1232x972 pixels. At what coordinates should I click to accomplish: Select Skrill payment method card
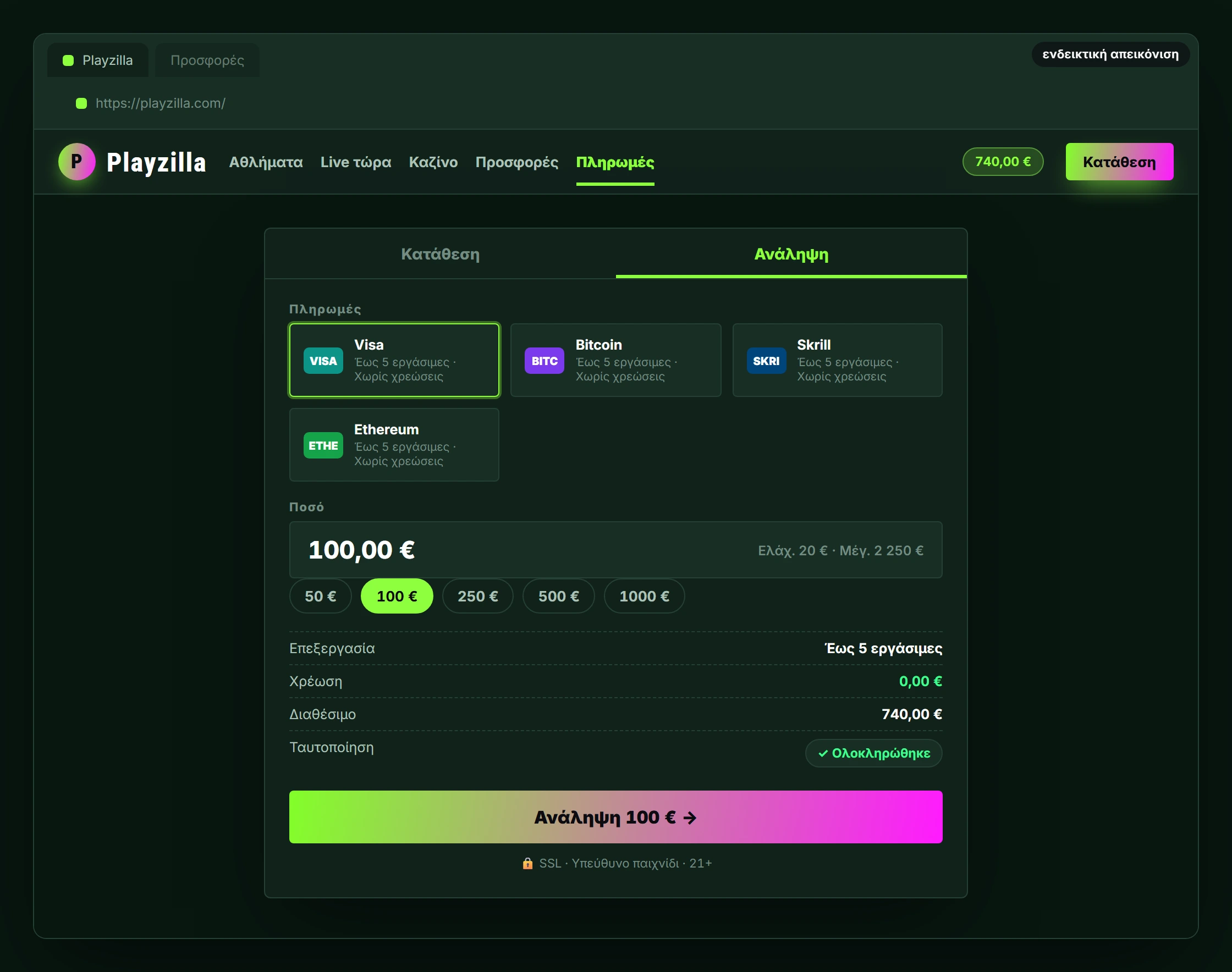pyautogui.click(x=838, y=360)
